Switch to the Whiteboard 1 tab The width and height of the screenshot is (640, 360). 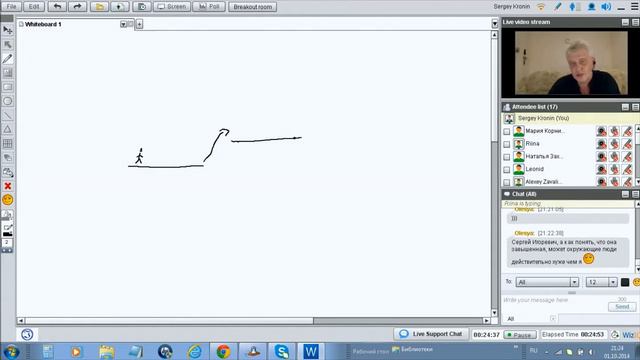(43, 24)
